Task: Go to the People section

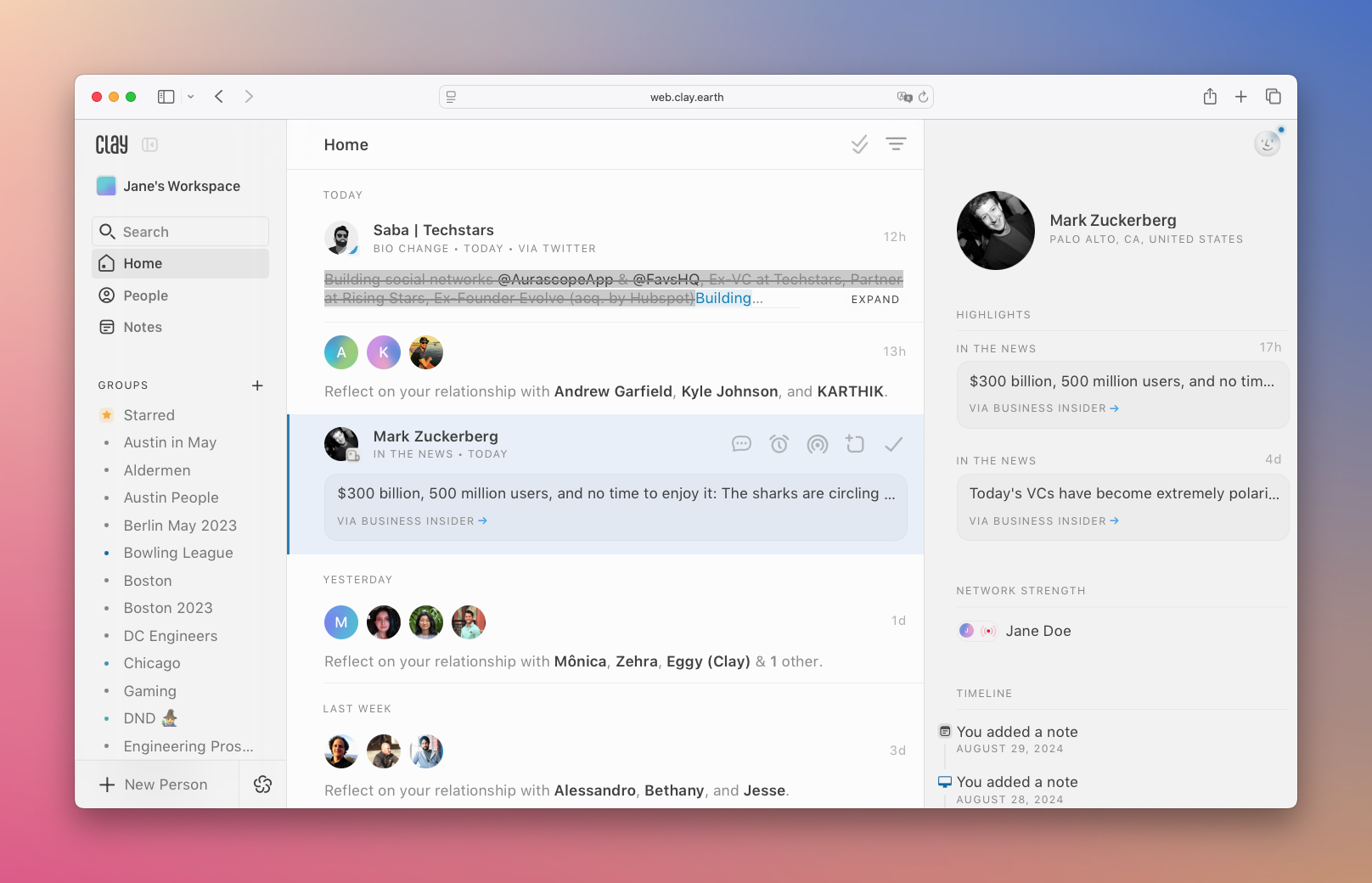Action: point(146,295)
